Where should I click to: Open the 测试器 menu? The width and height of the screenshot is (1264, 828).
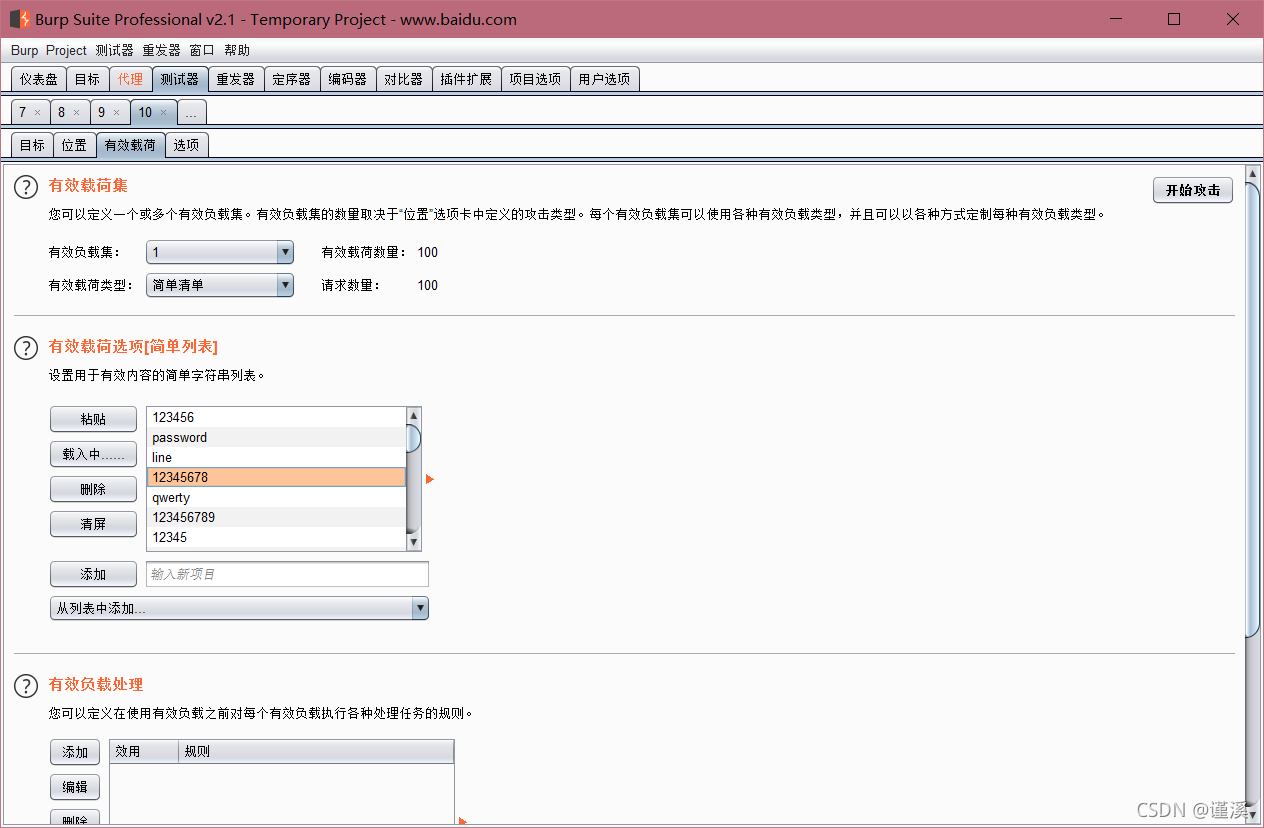tap(114, 50)
